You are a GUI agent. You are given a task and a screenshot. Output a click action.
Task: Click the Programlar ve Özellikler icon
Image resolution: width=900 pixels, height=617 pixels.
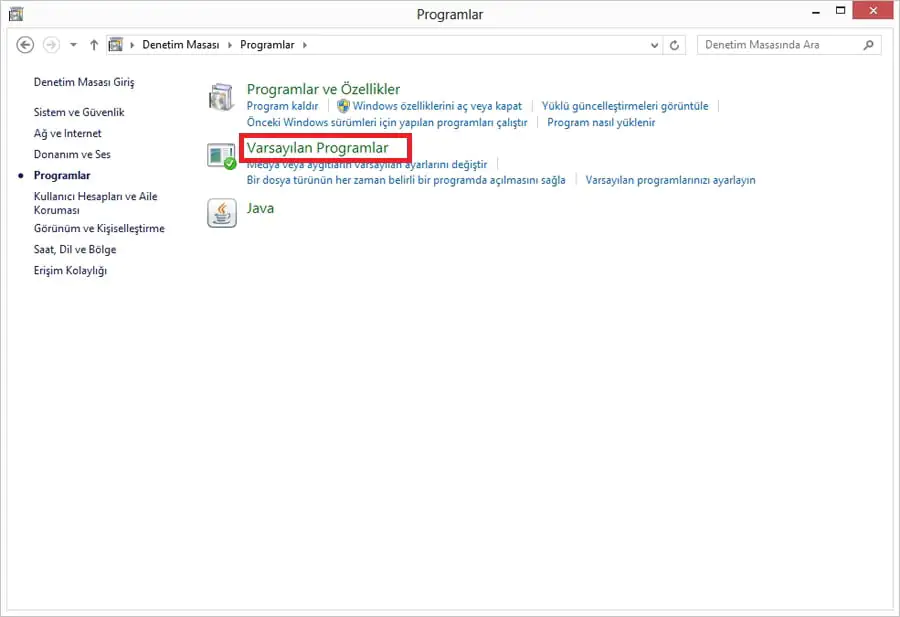(221, 94)
